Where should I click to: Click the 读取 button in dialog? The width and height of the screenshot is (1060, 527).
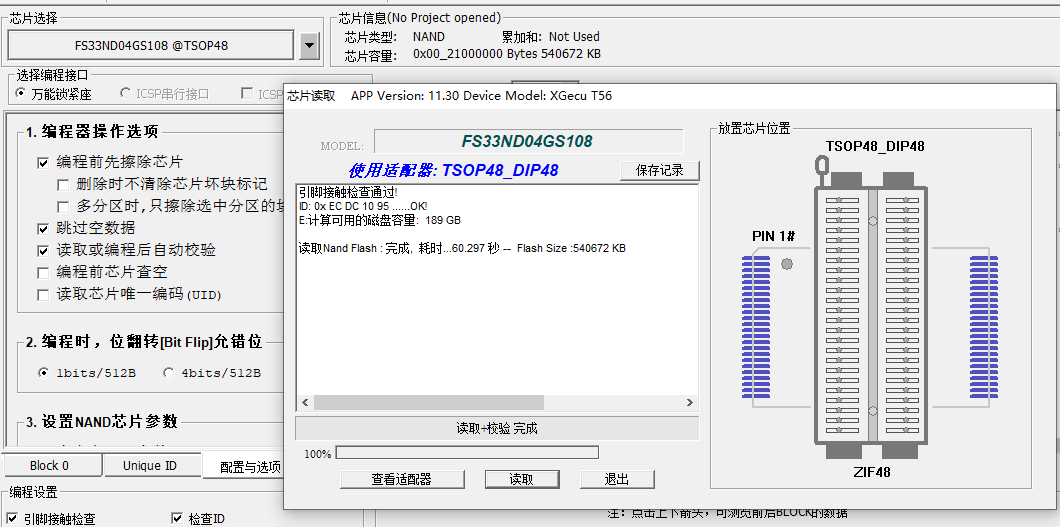[x=521, y=479]
